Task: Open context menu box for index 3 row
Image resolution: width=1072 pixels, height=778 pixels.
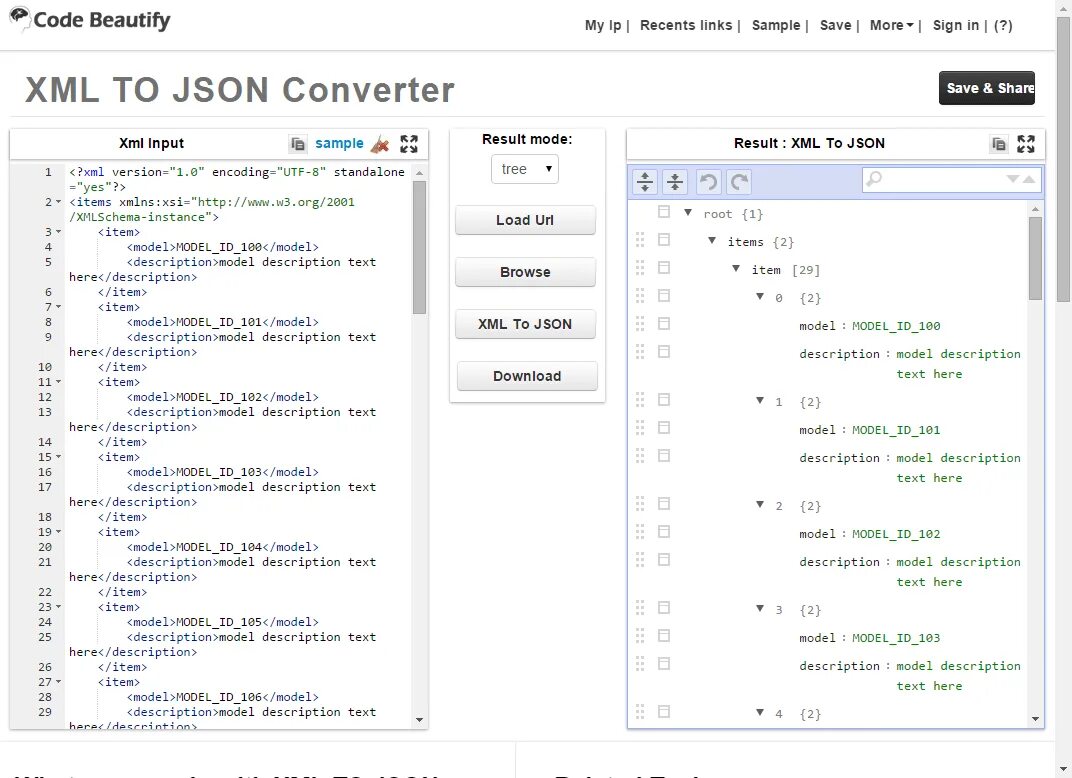Action: 664,608
